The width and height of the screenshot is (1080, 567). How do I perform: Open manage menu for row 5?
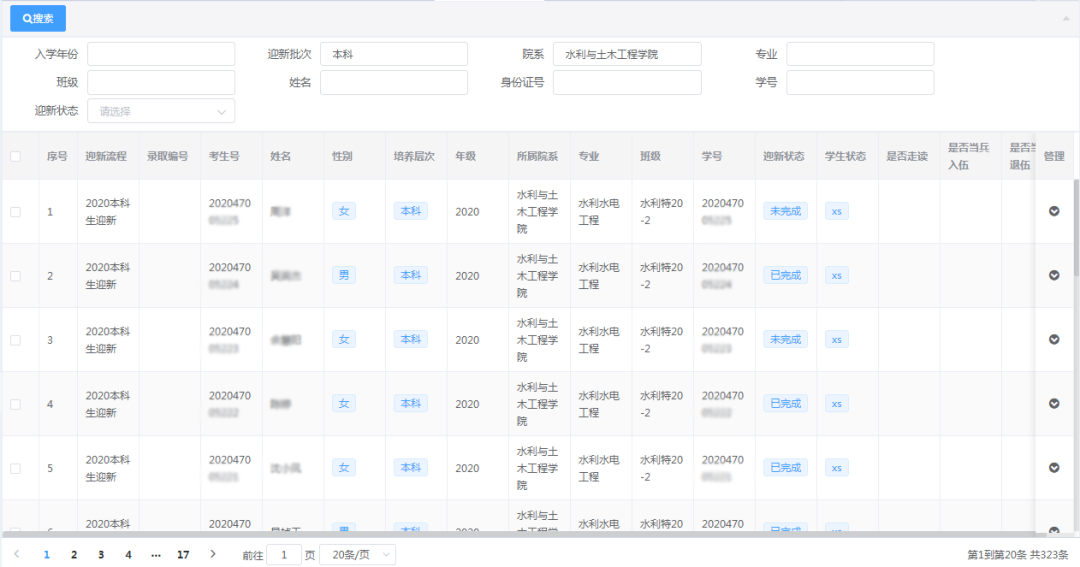pos(1054,467)
